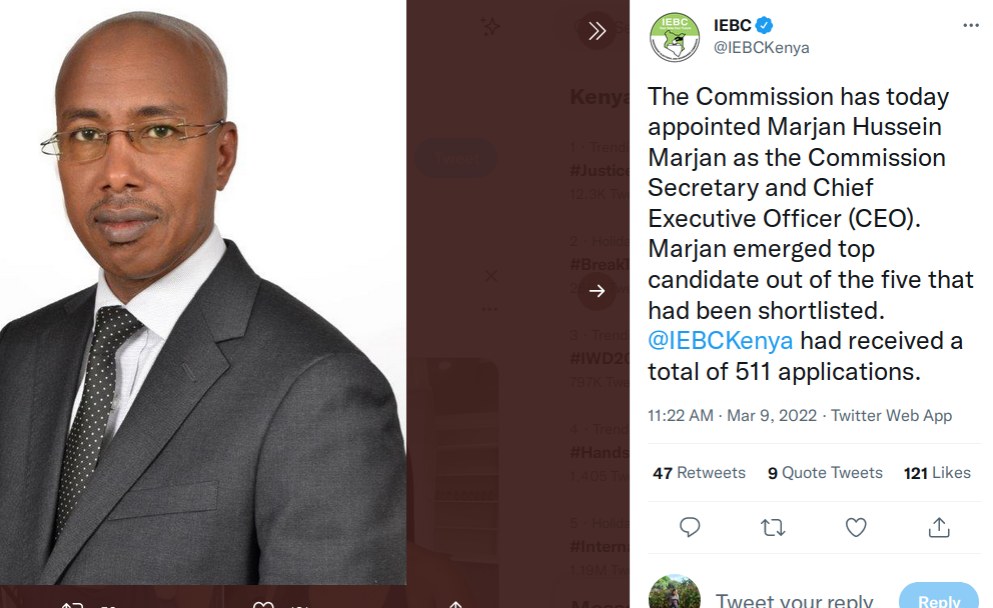The width and height of the screenshot is (993, 608).
Task: Open @IEBCKenya handle under the account name
Action: [760, 46]
